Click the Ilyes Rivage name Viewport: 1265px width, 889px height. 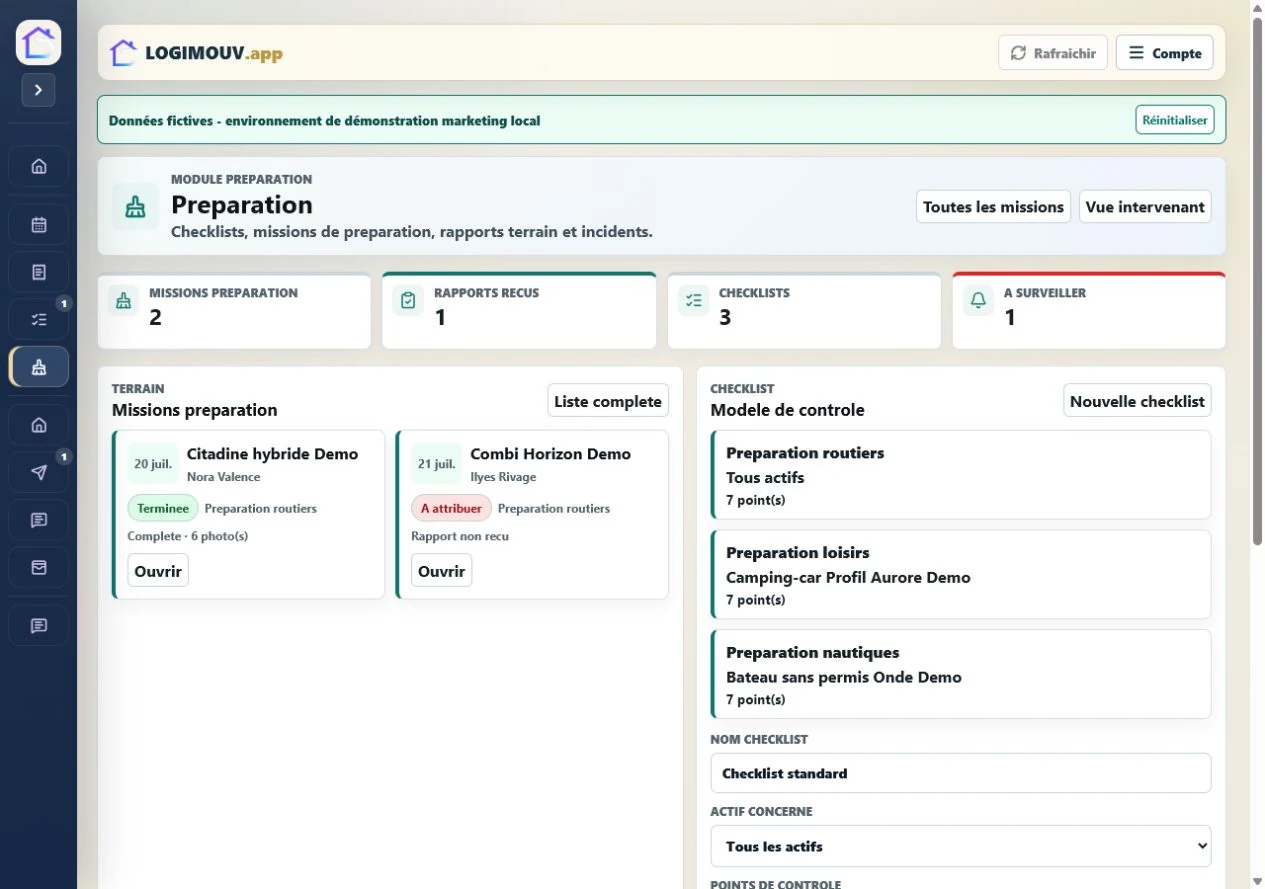point(503,477)
